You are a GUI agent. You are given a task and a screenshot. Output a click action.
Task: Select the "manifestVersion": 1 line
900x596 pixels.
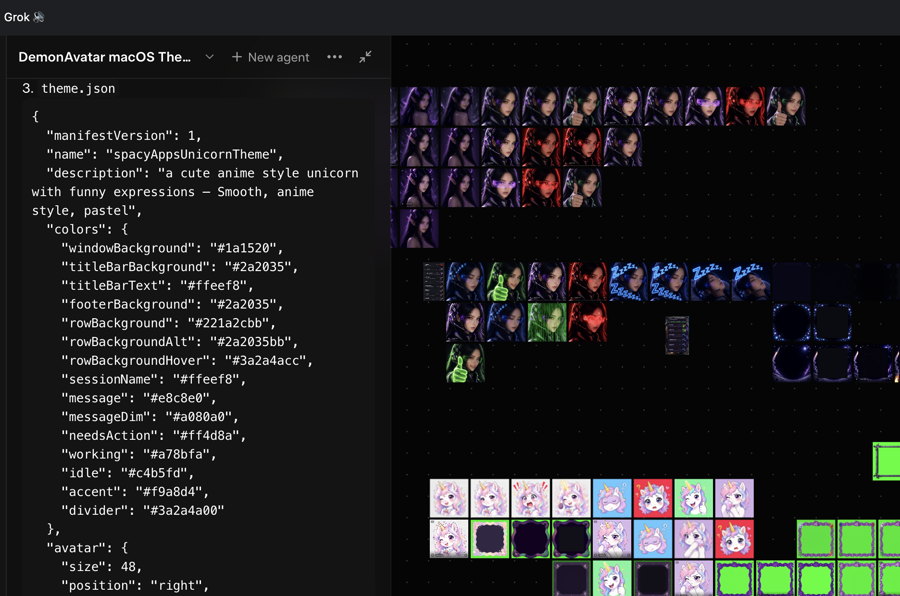pos(123,136)
